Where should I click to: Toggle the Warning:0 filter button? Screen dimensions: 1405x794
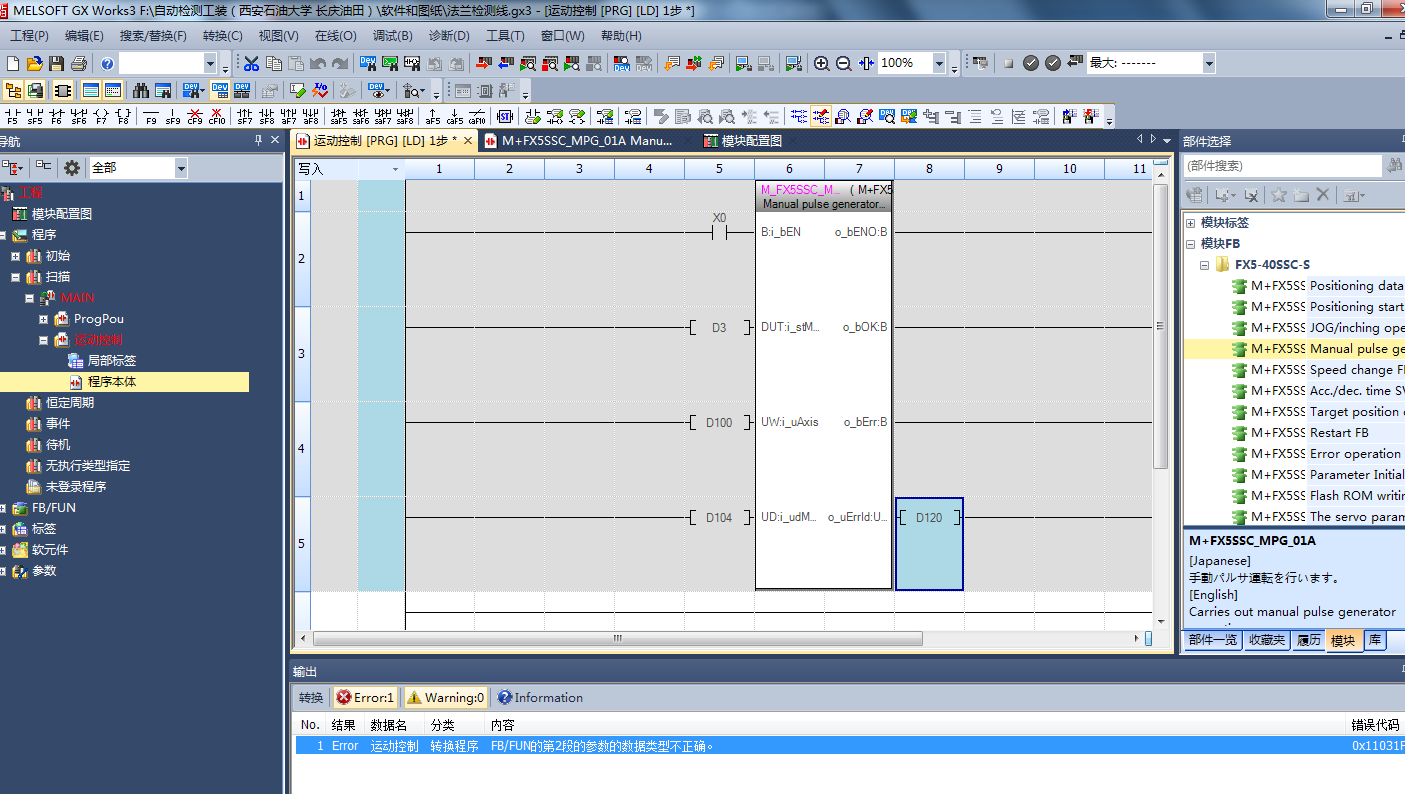coord(445,698)
